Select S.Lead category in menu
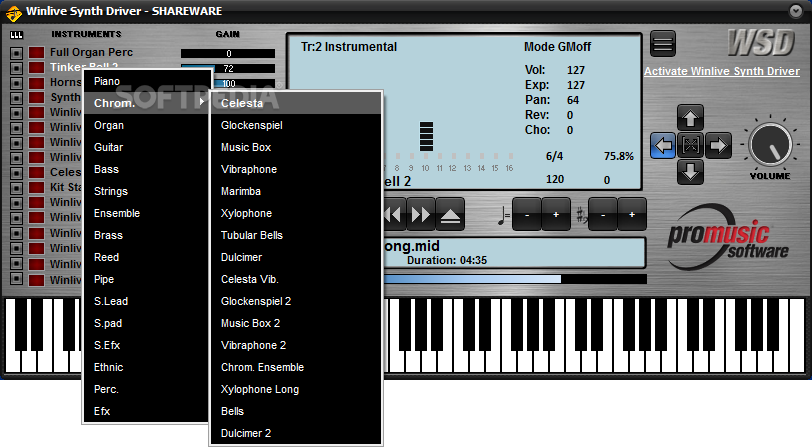812x447 pixels. pos(146,301)
